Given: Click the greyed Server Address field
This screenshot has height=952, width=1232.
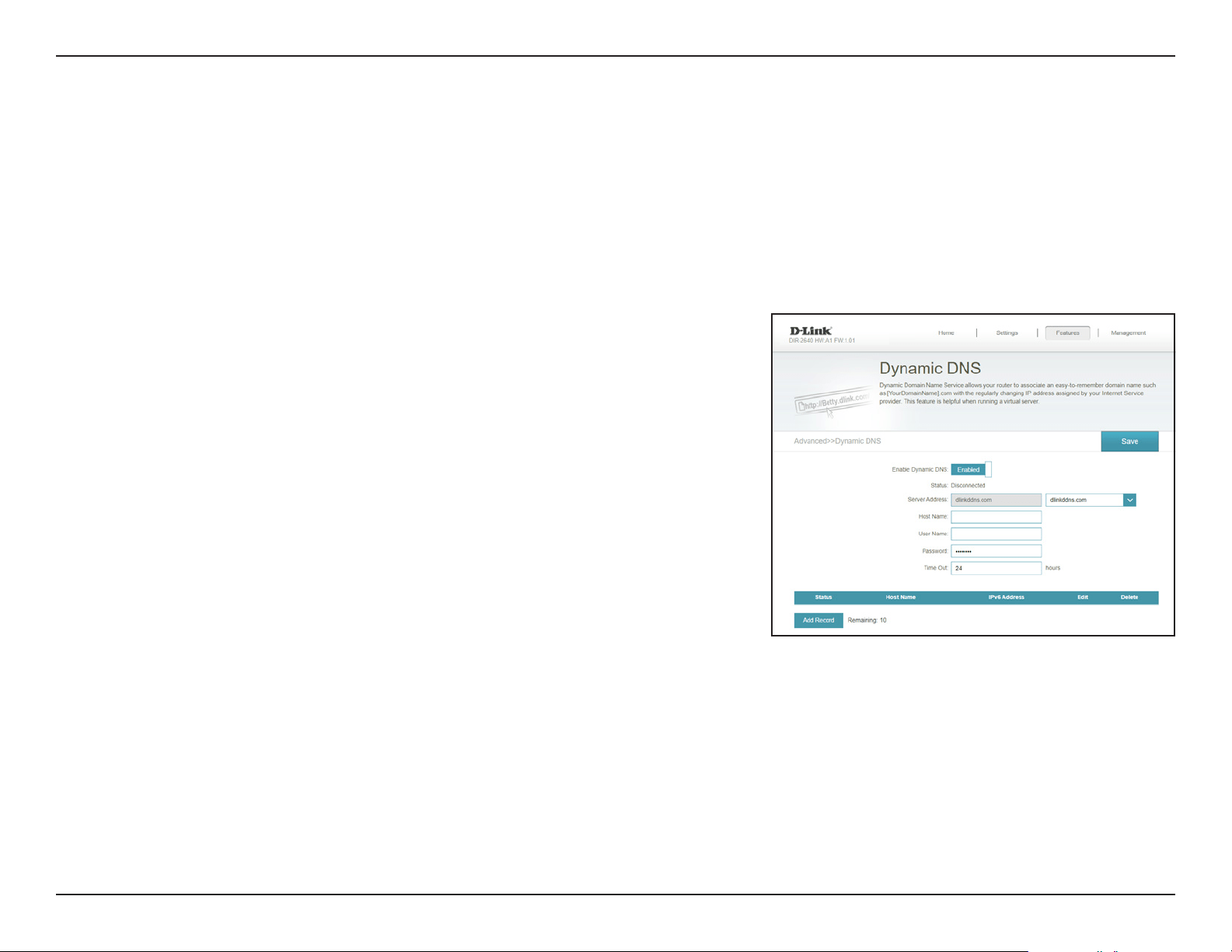Looking at the screenshot, I should pyautogui.click(x=996, y=500).
